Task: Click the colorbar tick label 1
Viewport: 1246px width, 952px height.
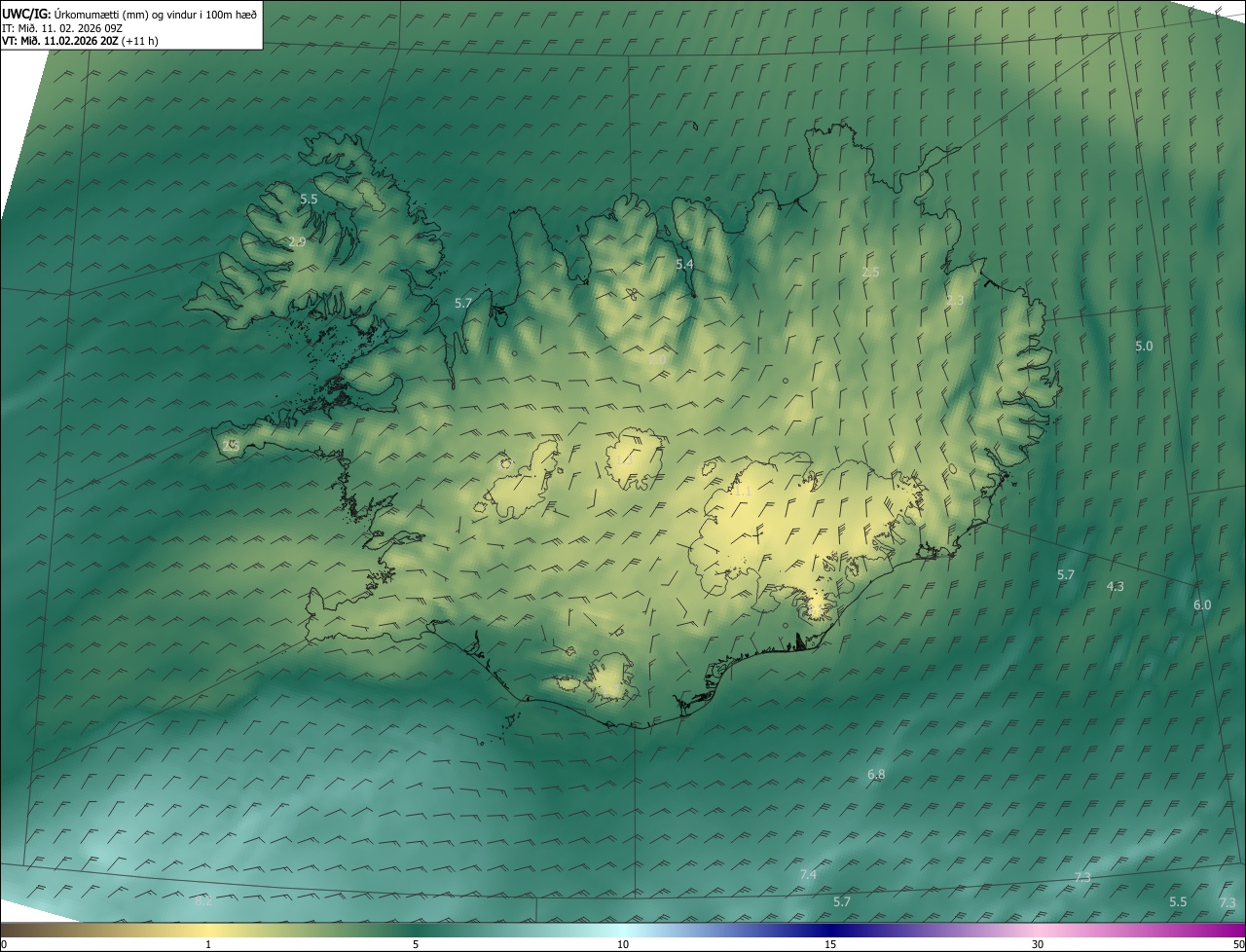Action: 208,944
